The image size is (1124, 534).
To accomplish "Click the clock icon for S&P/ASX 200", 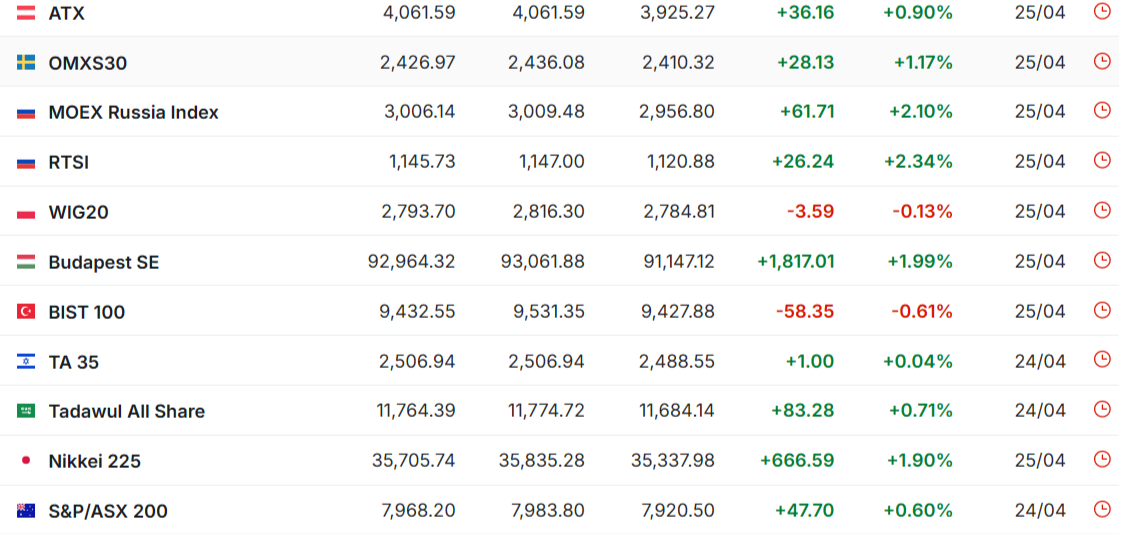I will [1102, 509].
